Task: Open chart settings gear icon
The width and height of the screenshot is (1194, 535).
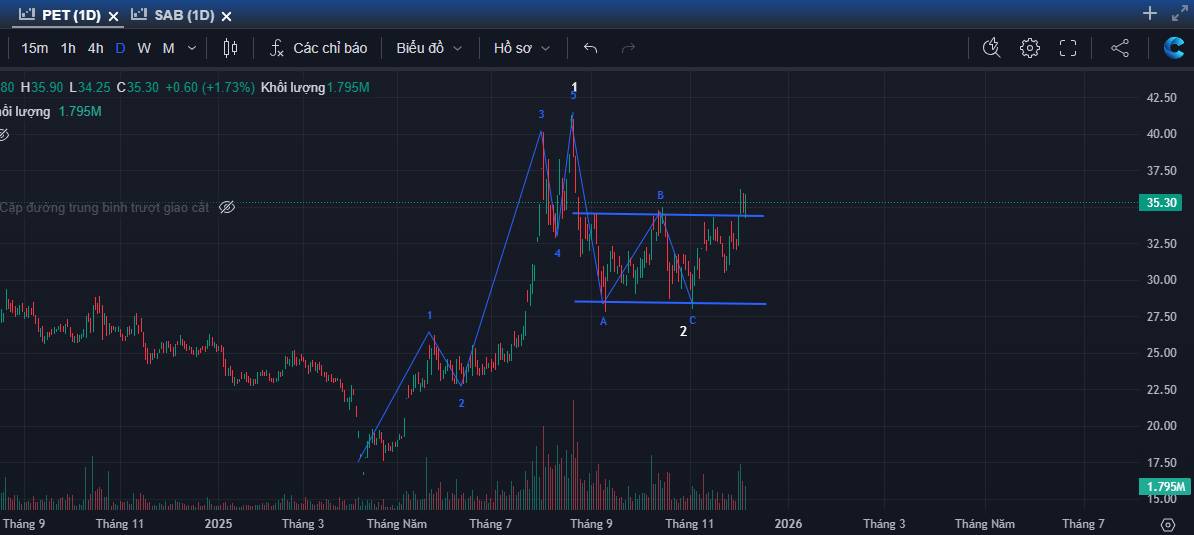Action: pos(1030,48)
